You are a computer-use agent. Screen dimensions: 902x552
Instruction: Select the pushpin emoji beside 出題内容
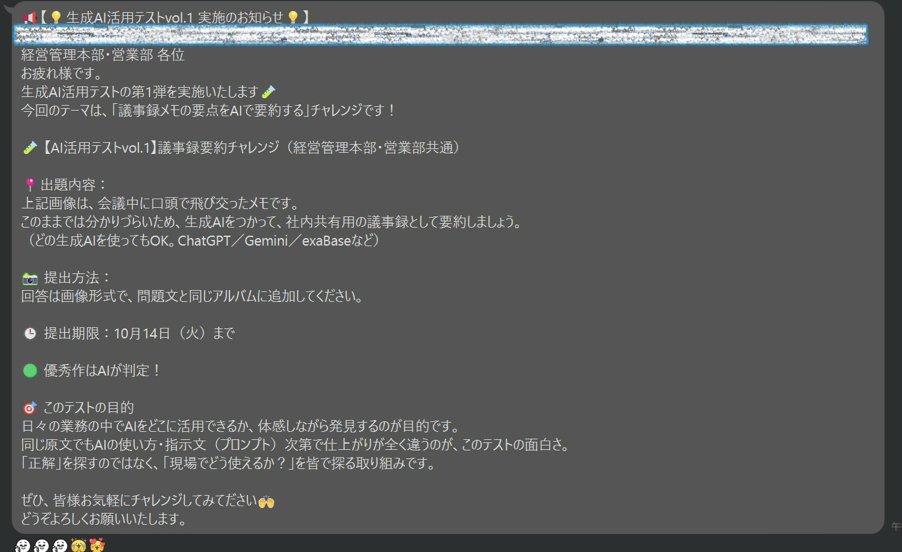click(29, 185)
